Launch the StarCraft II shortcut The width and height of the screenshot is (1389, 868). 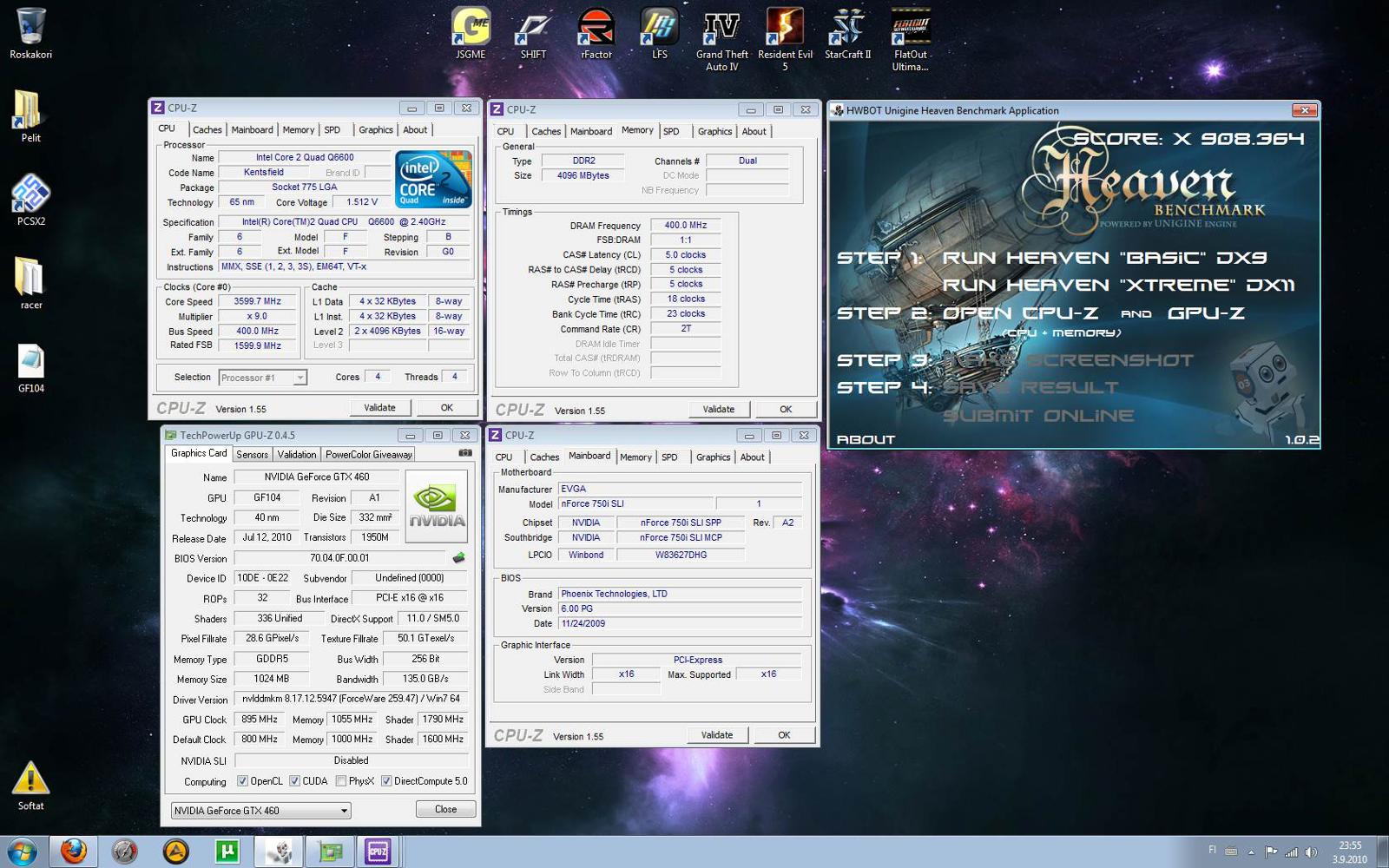point(848,33)
